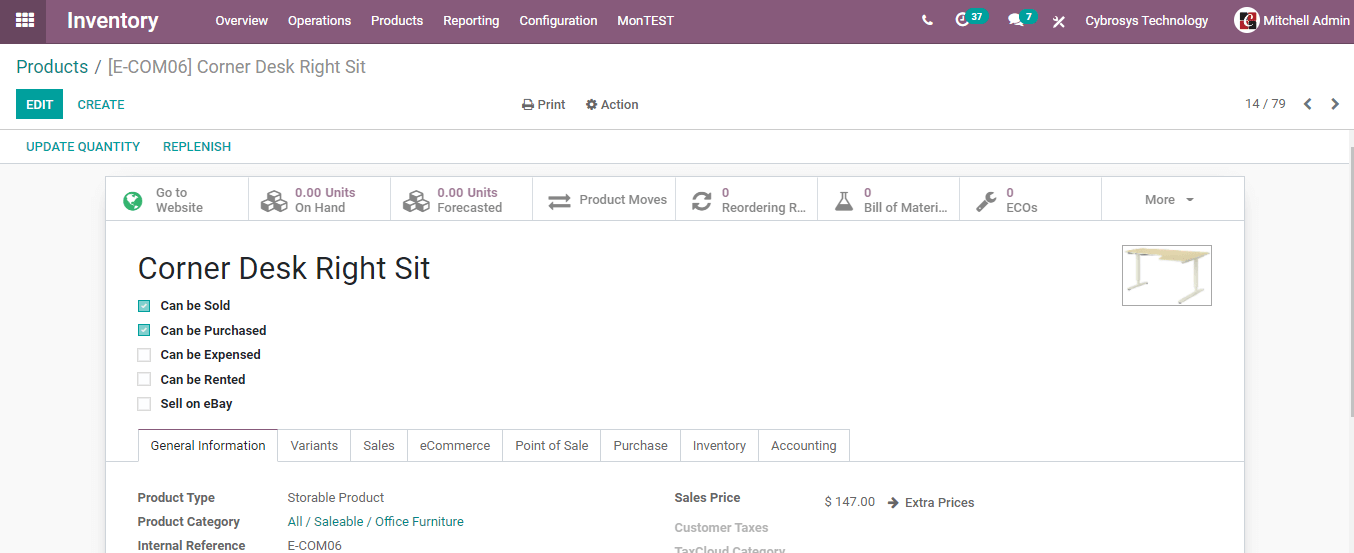Open the Products menu
1354x553 pixels.
[x=397, y=20]
